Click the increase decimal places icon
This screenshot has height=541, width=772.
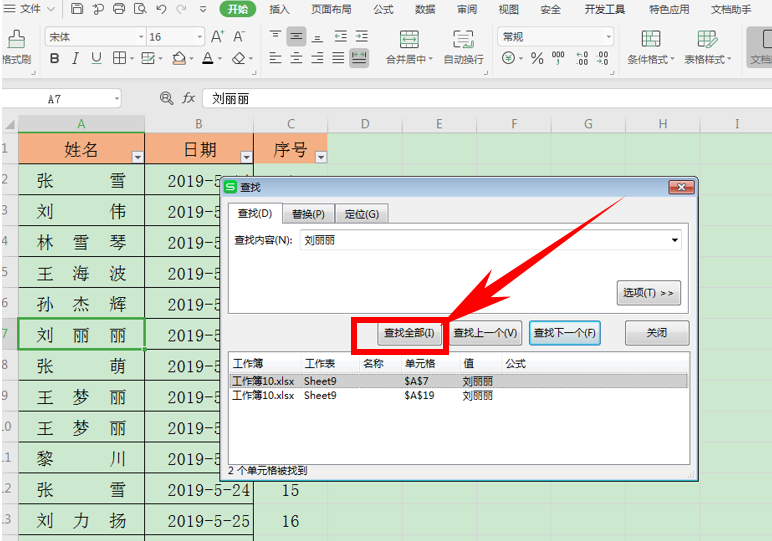pyautogui.click(x=582, y=58)
